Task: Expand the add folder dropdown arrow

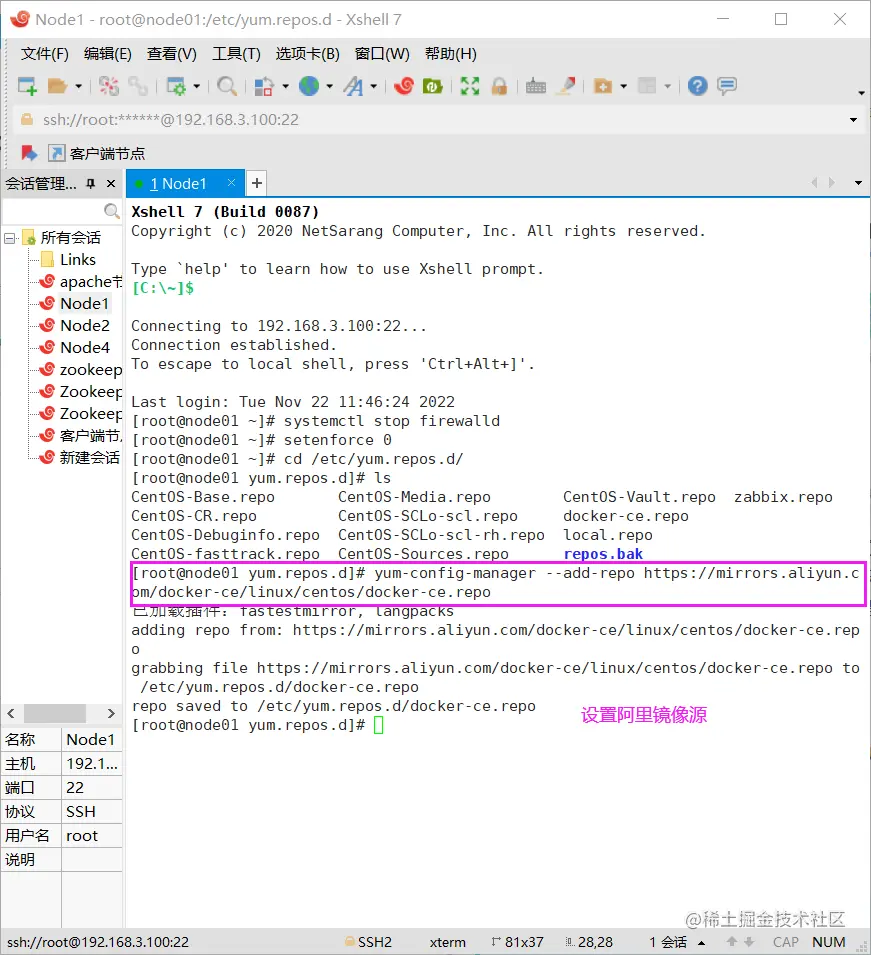Action: 623,86
